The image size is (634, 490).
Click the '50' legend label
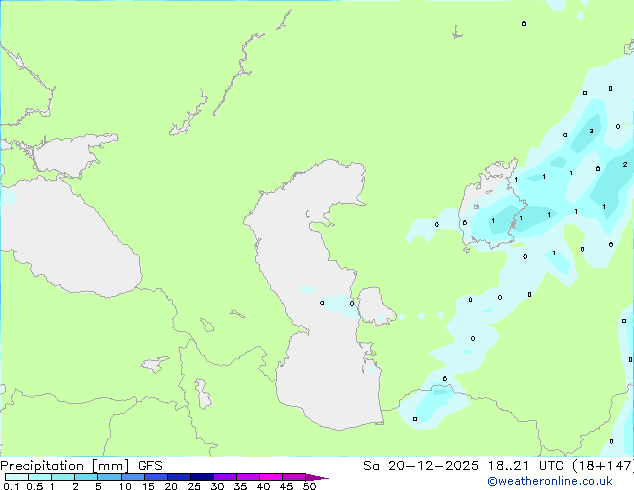(309, 486)
